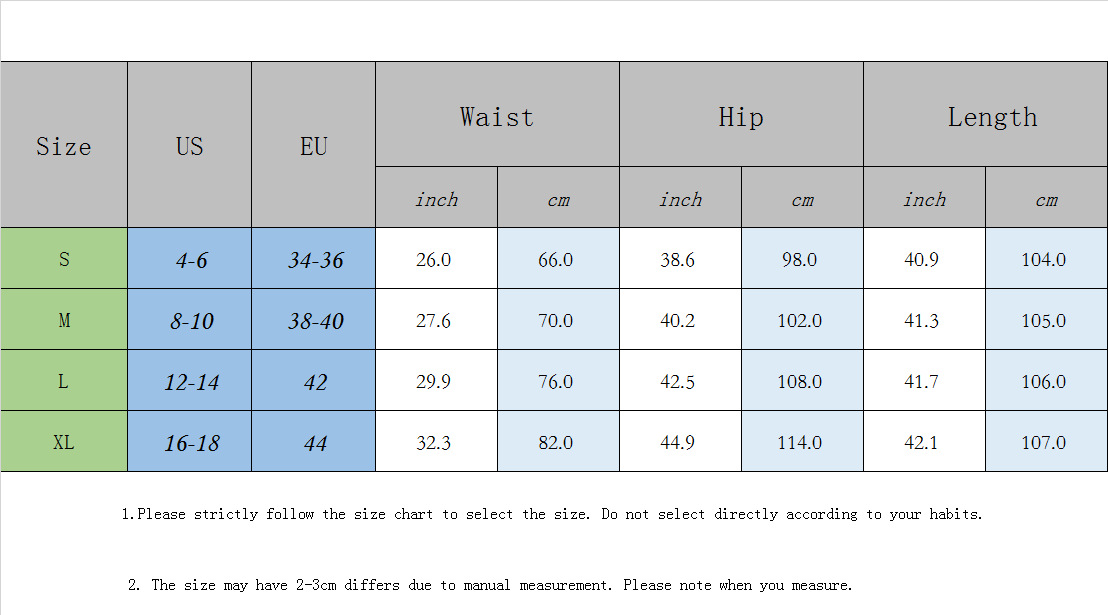Select the 26.0 waist inch value
The width and height of the screenshot is (1108, 615).
tap(434, 260)
